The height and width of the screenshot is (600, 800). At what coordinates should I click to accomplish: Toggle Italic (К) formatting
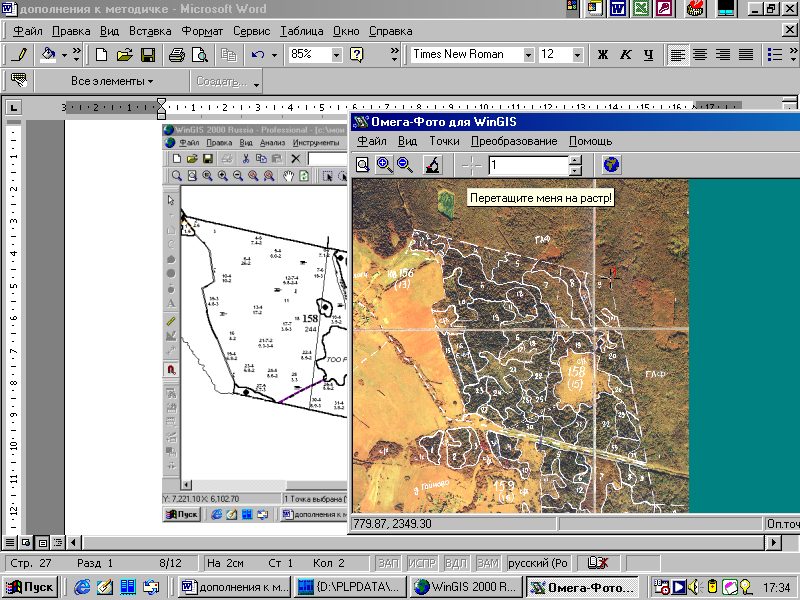coord(626,55)
